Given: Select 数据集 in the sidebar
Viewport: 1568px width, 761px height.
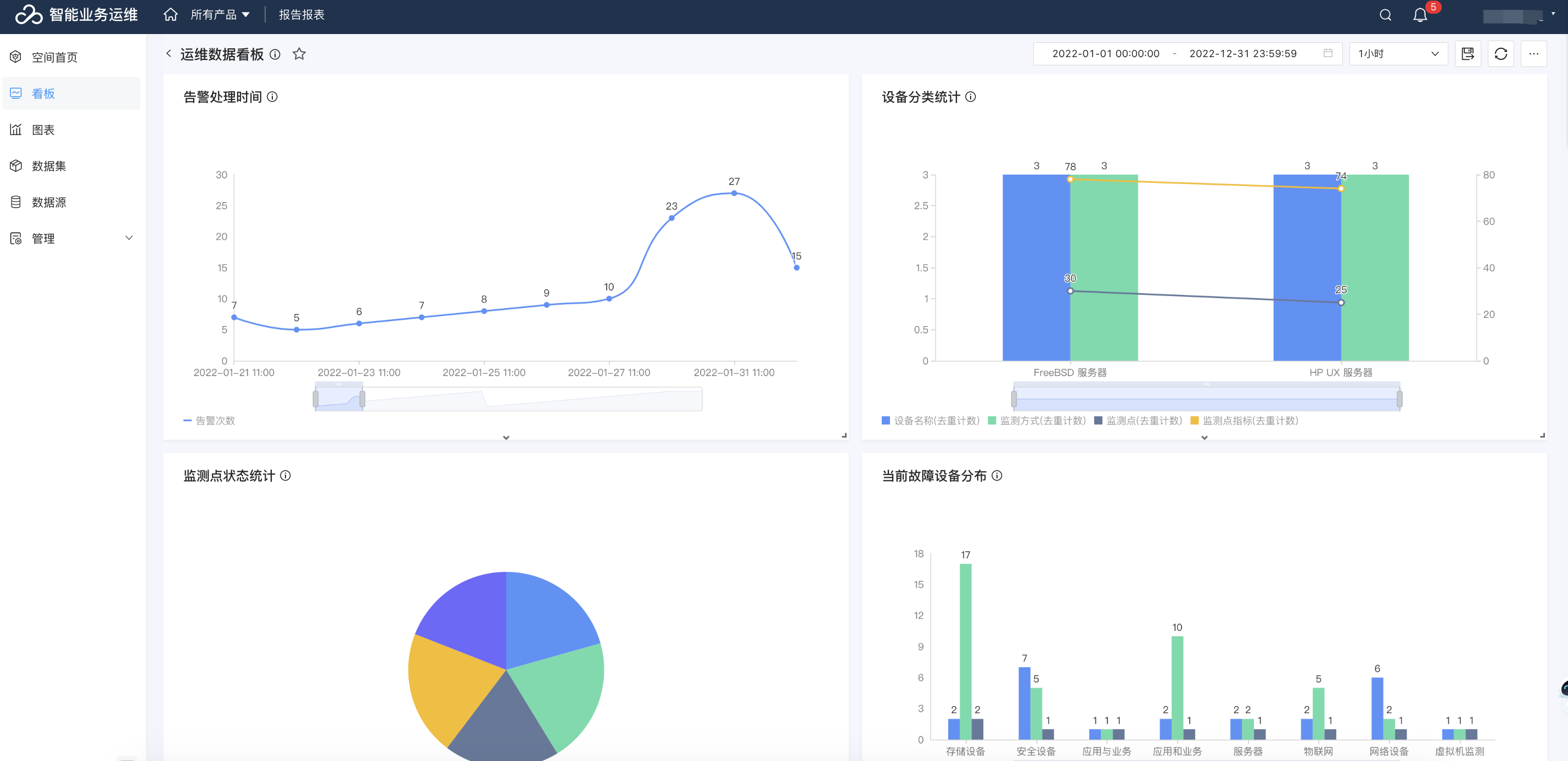Looking at the screenshot, I should click(71, 166).
